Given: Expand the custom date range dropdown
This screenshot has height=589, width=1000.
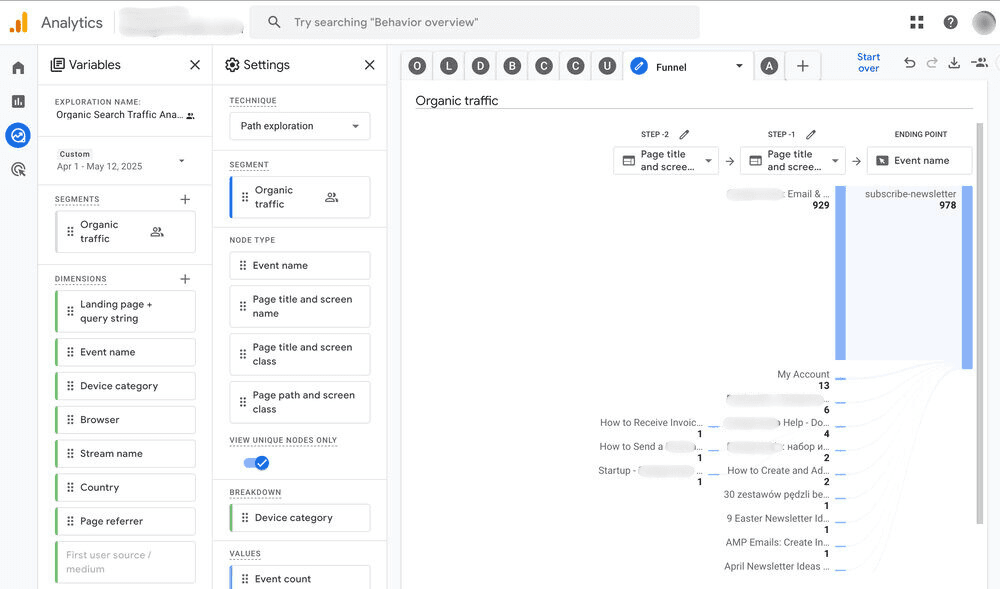Looking at the screenshot, I should click(181, 160).
